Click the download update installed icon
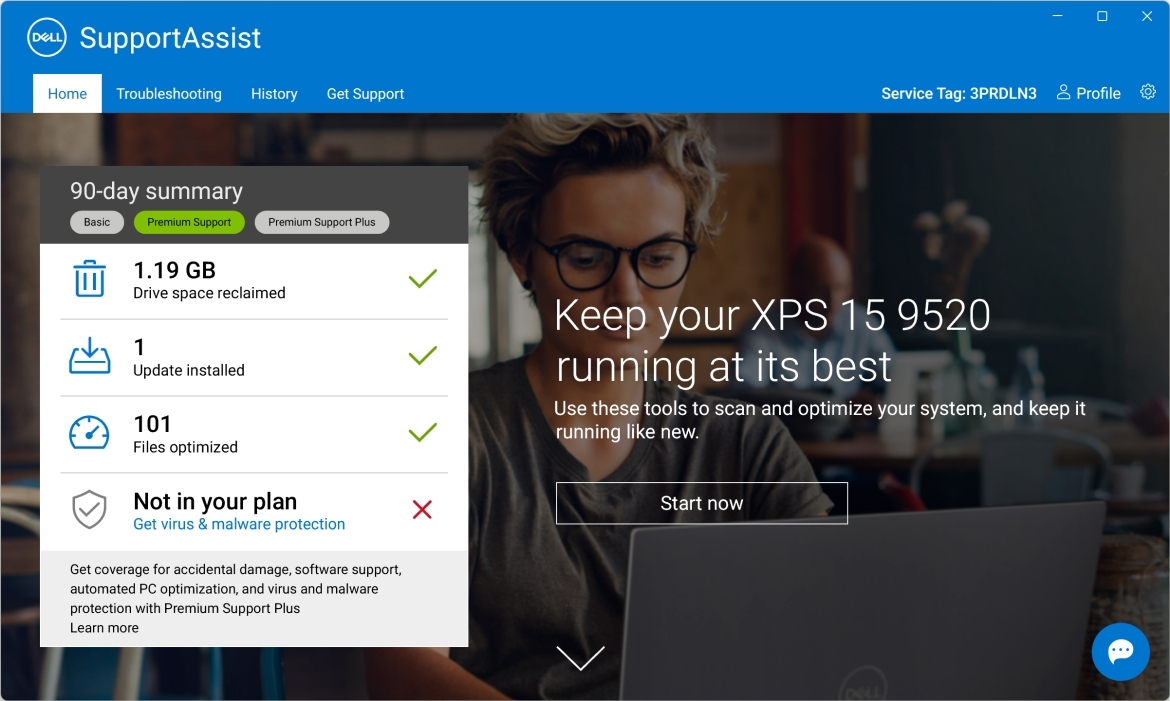Screen dimensions: 1170x701 point(90,355)
